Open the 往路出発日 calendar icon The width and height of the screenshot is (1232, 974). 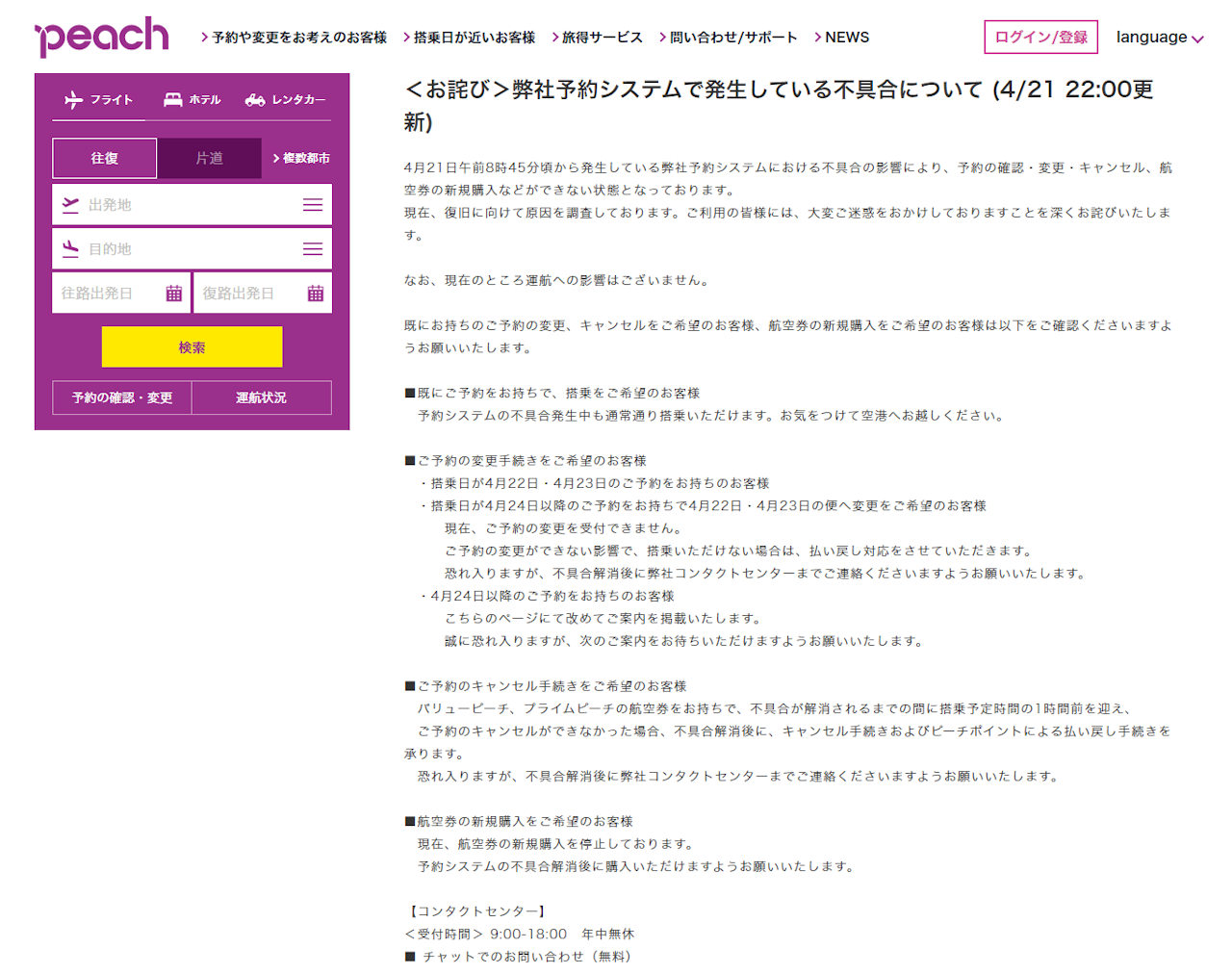173,293
